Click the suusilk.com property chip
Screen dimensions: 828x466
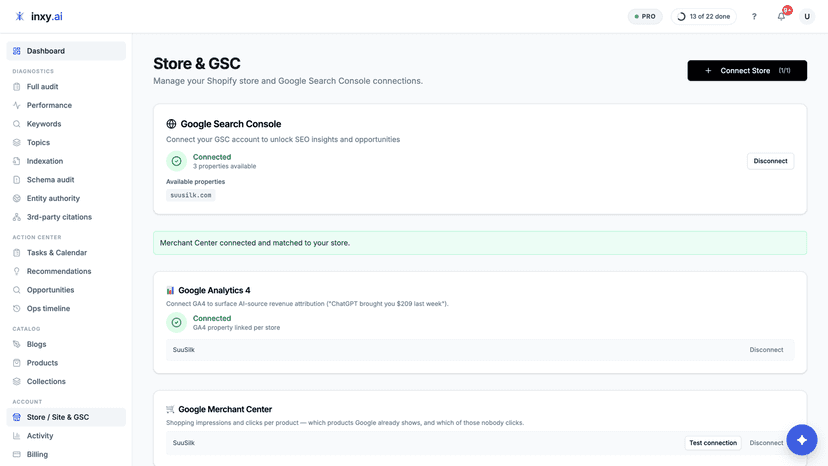coord(191,195)
